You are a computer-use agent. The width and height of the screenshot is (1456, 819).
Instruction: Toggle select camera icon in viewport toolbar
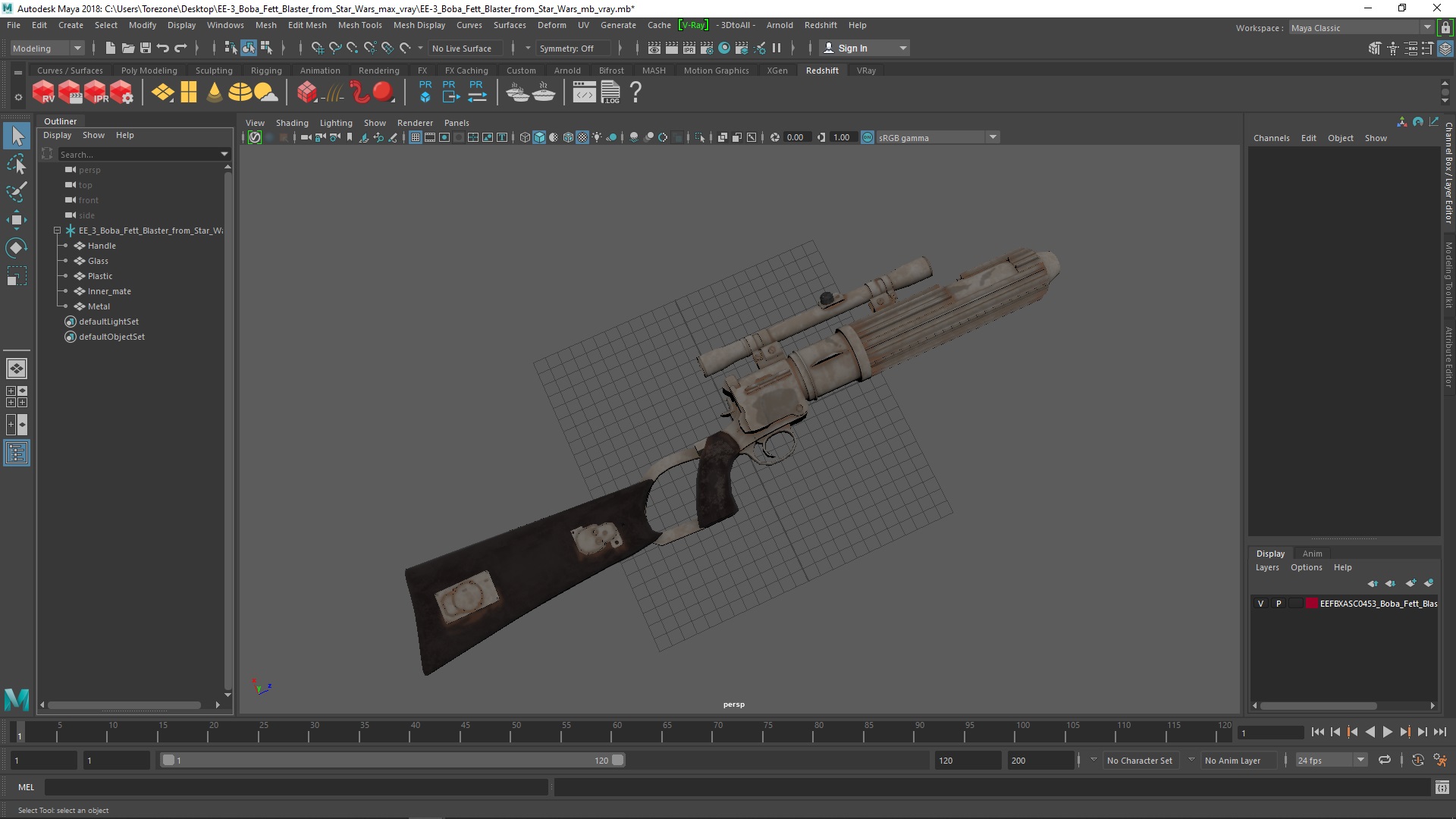[x=306, y=137]
